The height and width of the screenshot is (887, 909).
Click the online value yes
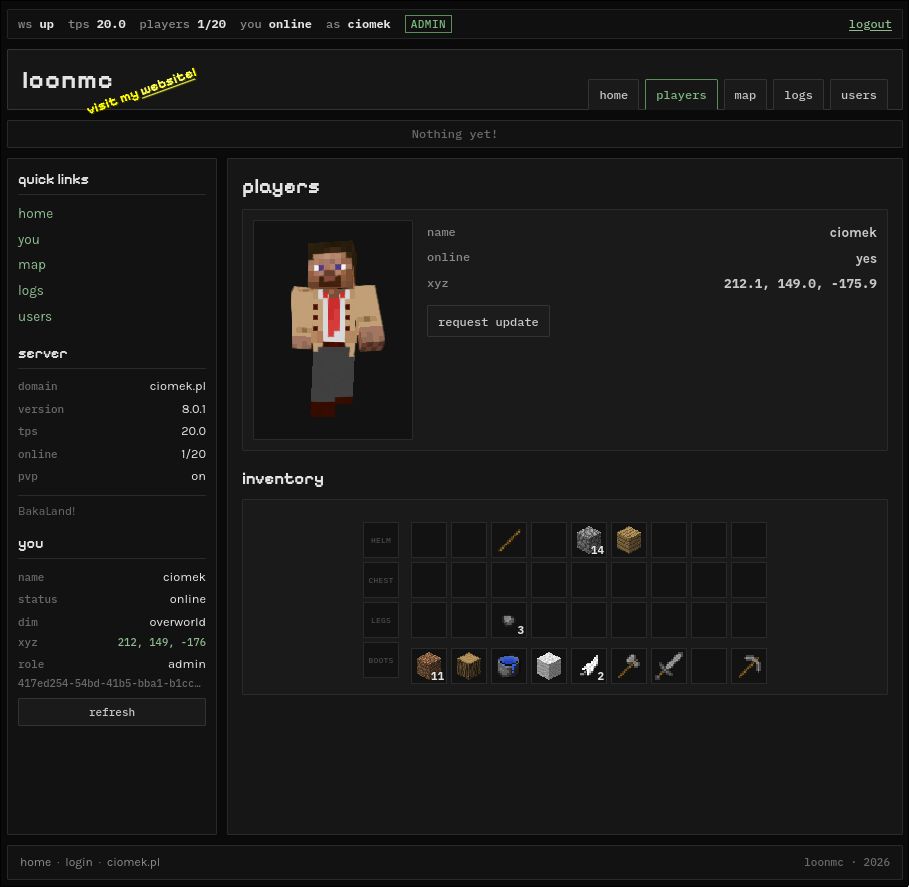866,259
